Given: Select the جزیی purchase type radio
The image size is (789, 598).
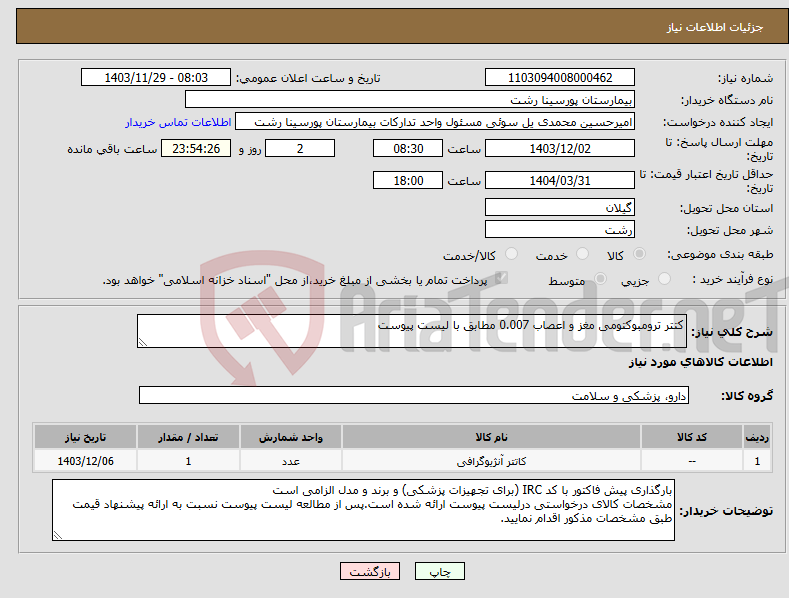Looking at the screenshot, I should pos(664,279).
